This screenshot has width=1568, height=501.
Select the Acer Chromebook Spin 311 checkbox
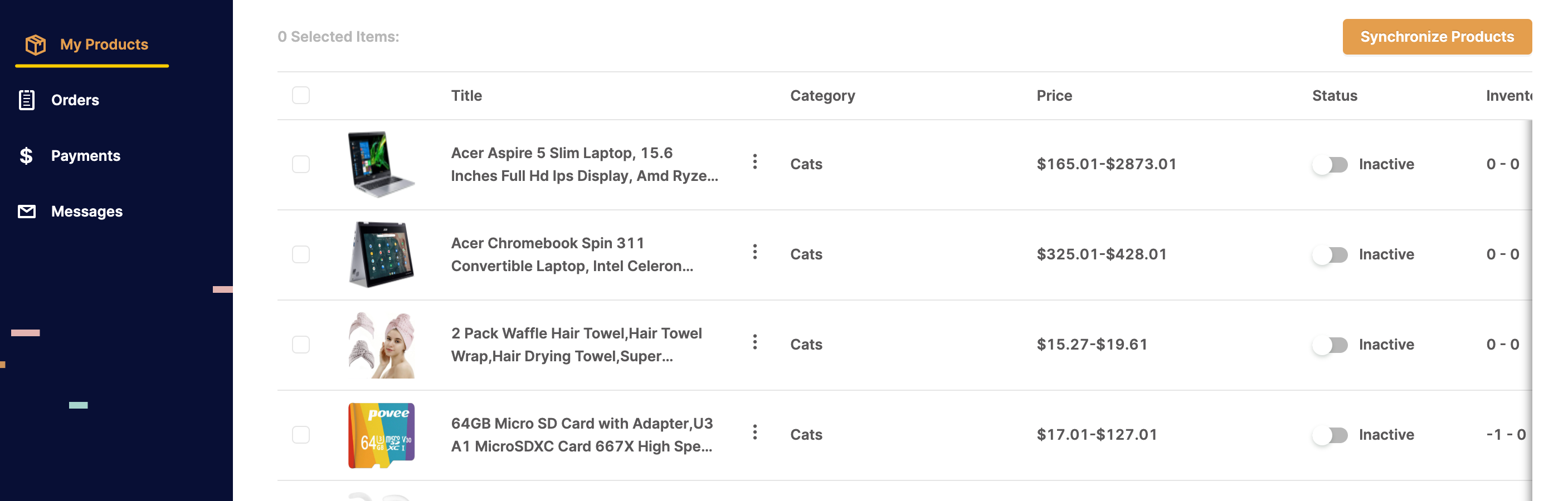(x=301, y=255)
